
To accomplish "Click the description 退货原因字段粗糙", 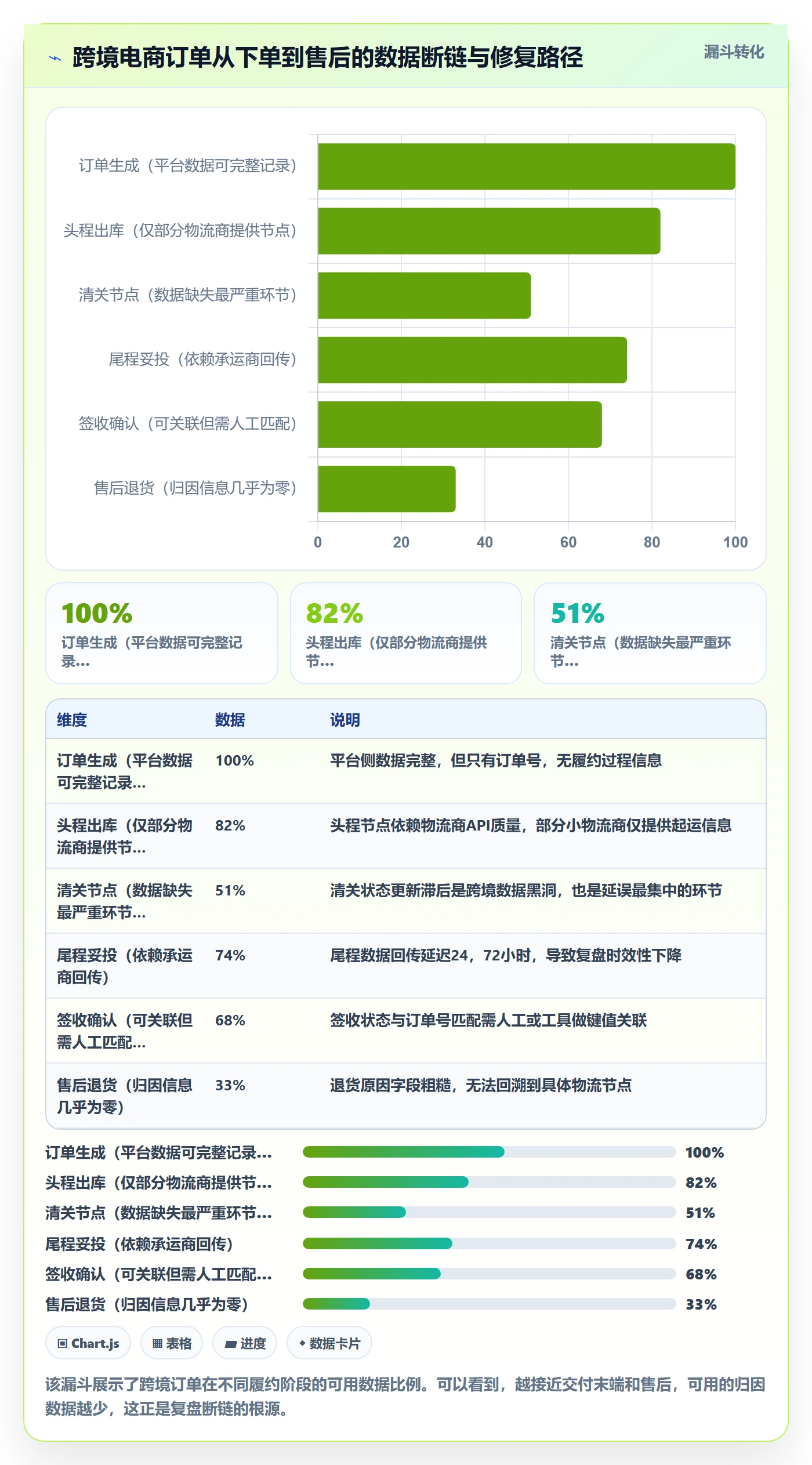I will click(x=481, y=1085).
